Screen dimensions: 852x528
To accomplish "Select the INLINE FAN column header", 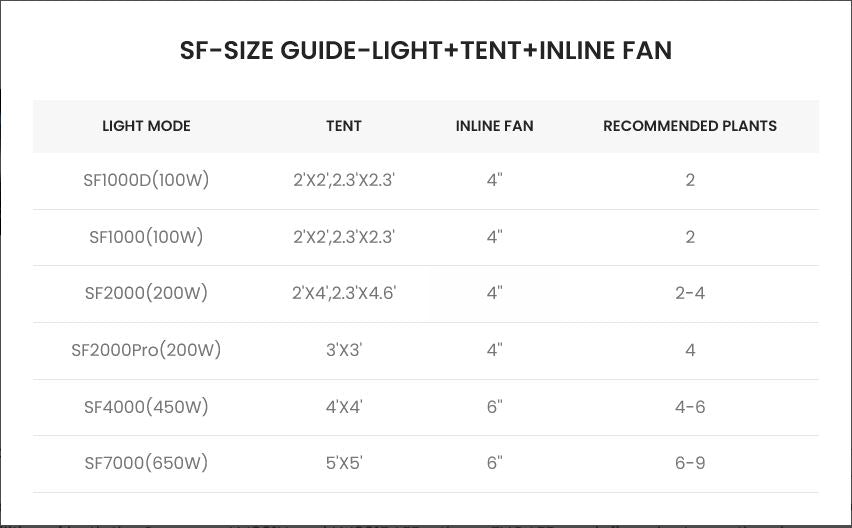I will 494,126.
